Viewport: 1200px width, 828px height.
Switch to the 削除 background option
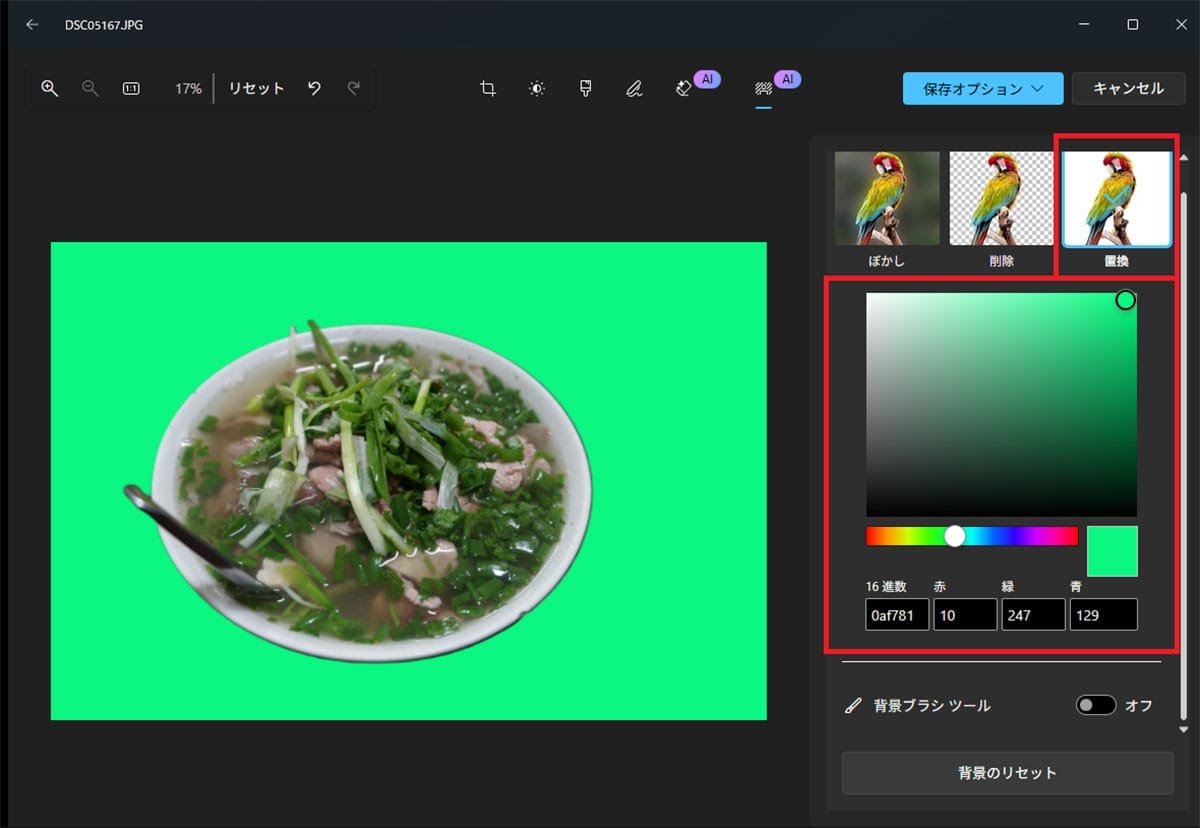coord(1001,200)
